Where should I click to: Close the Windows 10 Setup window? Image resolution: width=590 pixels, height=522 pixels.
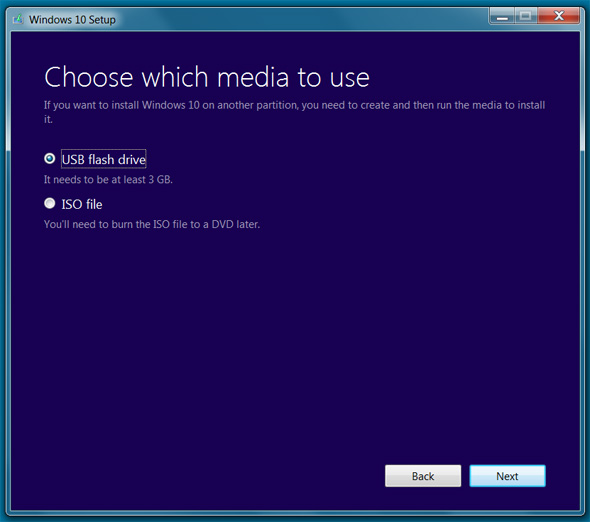559,16
